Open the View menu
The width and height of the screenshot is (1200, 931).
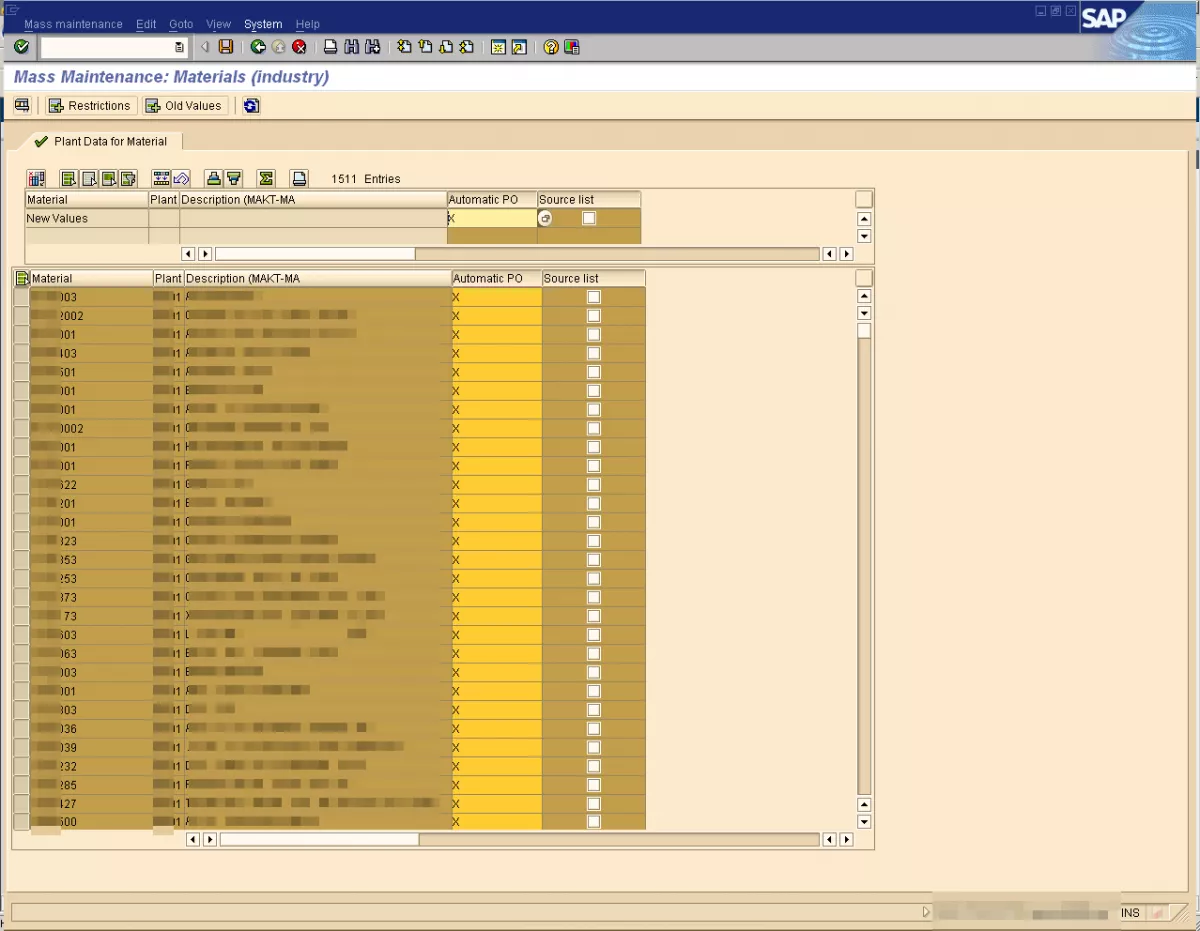coord(218,24)
